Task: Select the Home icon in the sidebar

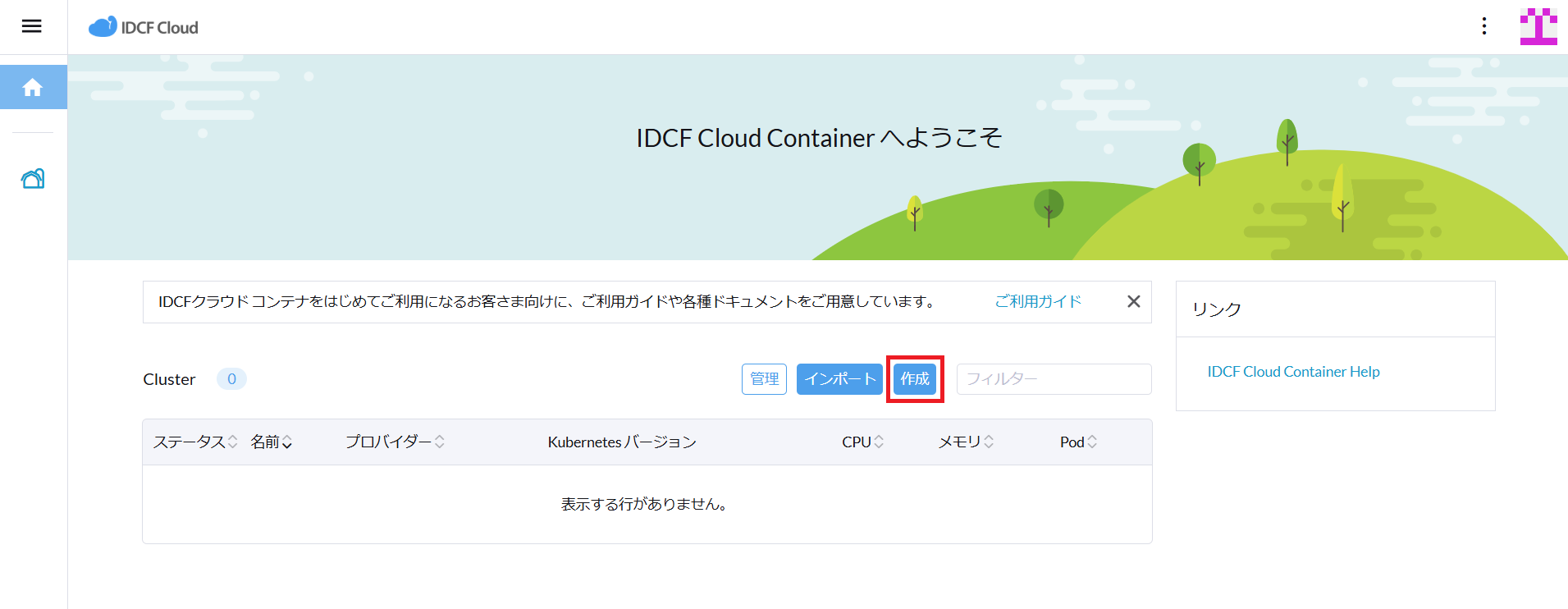Action: (x=33, y=87)
